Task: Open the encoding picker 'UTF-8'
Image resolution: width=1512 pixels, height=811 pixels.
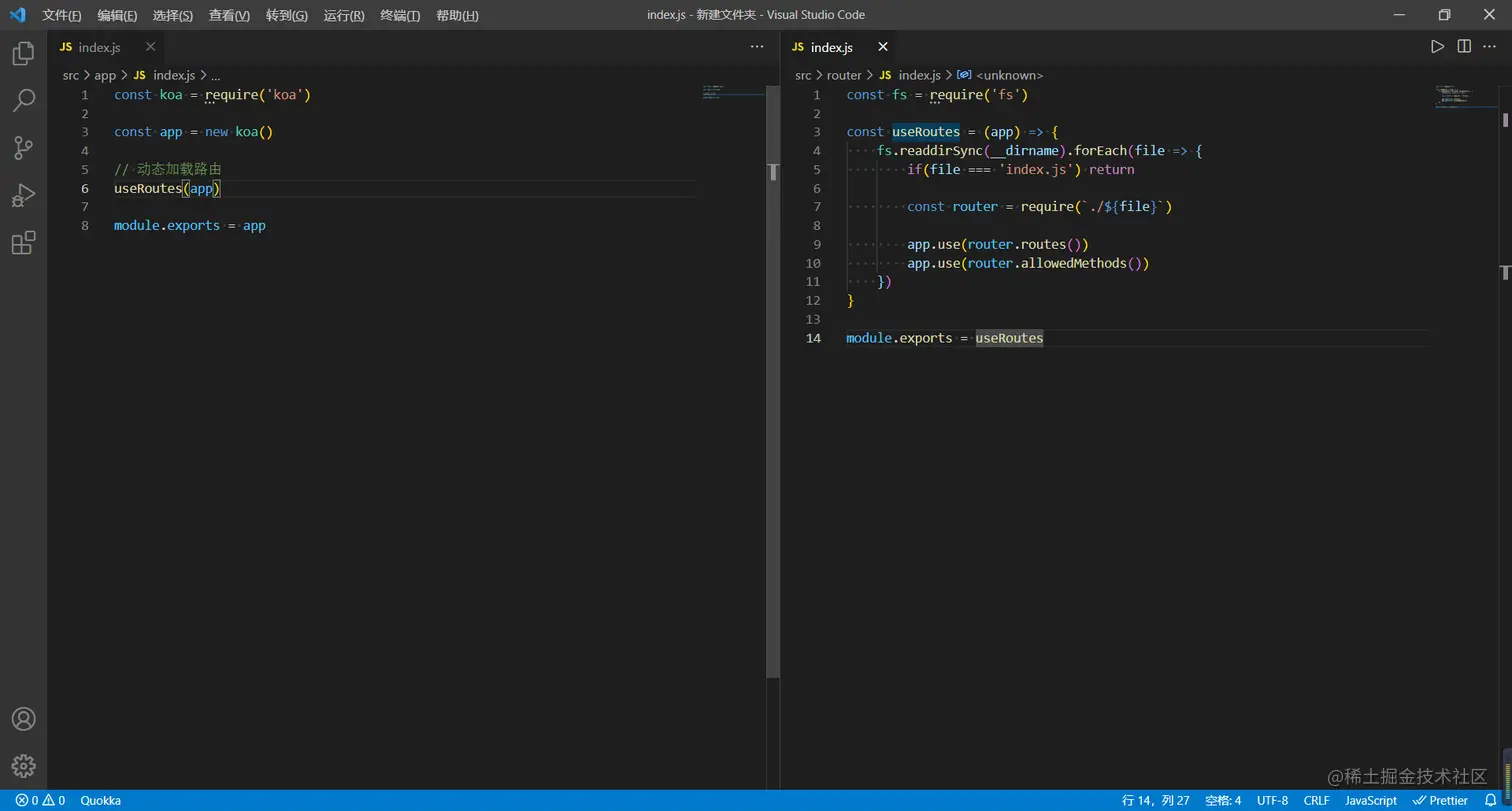Action: [x=1272, y=800]
